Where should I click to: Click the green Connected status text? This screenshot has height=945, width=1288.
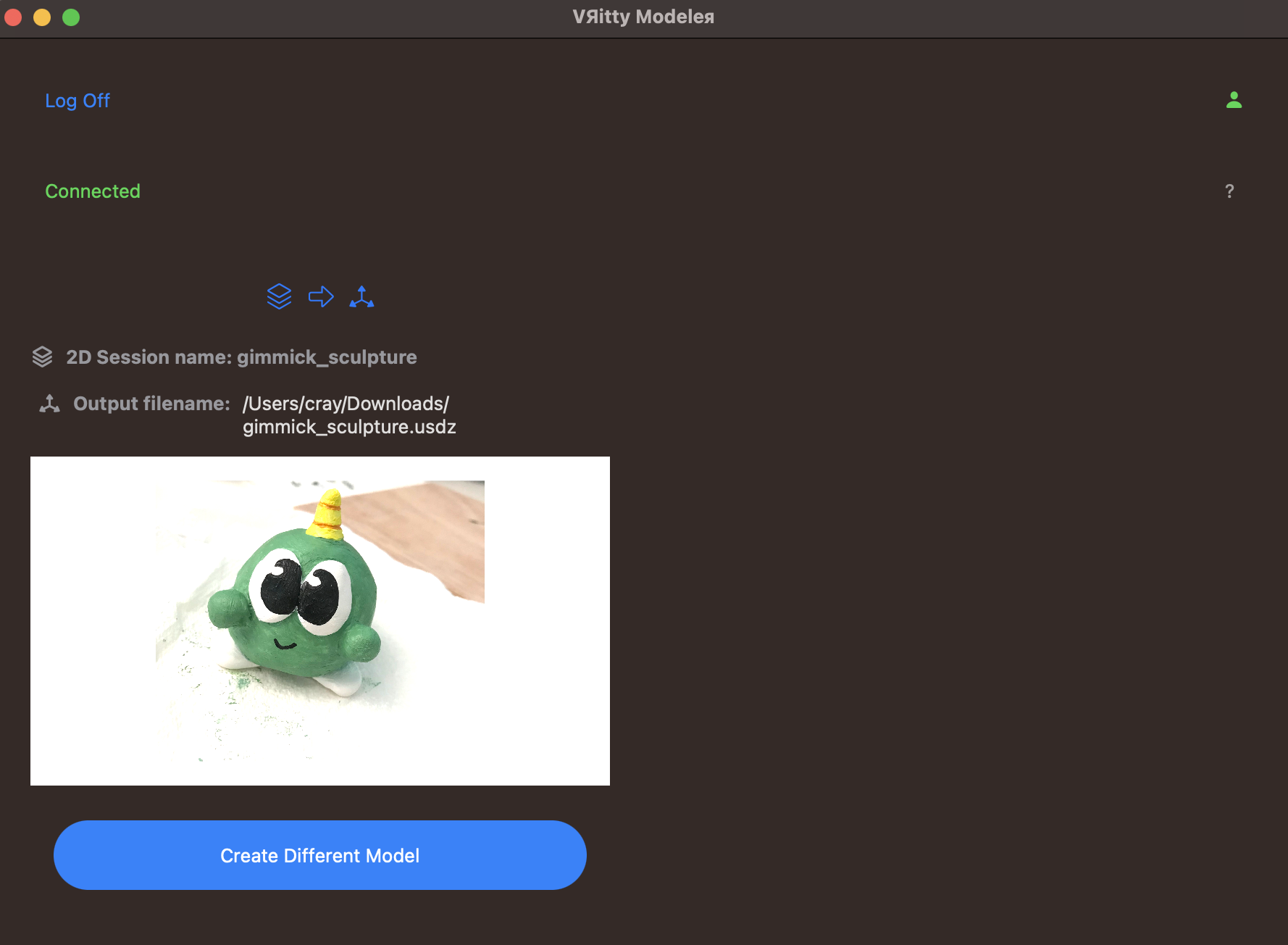click(x=93, y=191)
